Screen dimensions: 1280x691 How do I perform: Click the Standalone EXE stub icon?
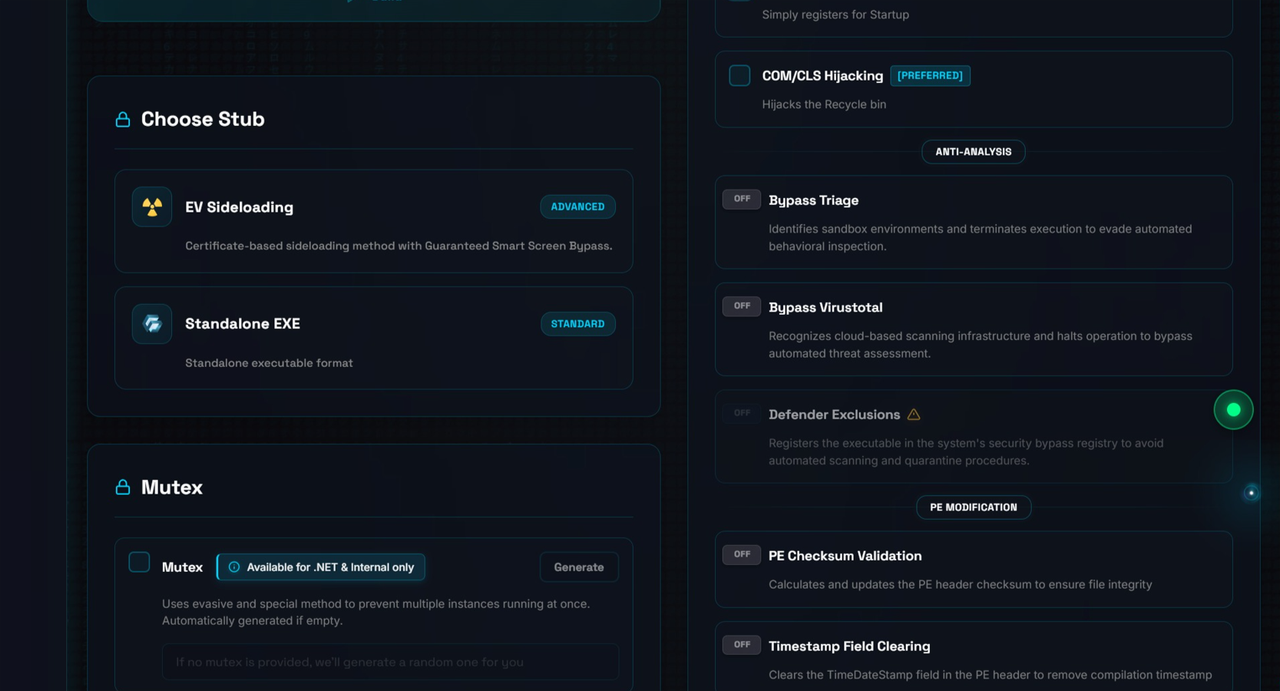click(152, 324)
